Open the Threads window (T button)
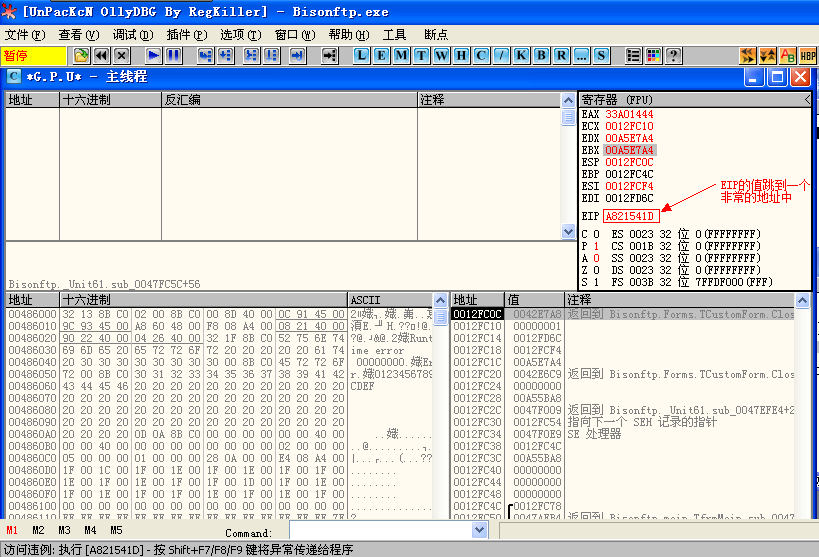Viewport: 819px width, 557px height. pos(422,55)
